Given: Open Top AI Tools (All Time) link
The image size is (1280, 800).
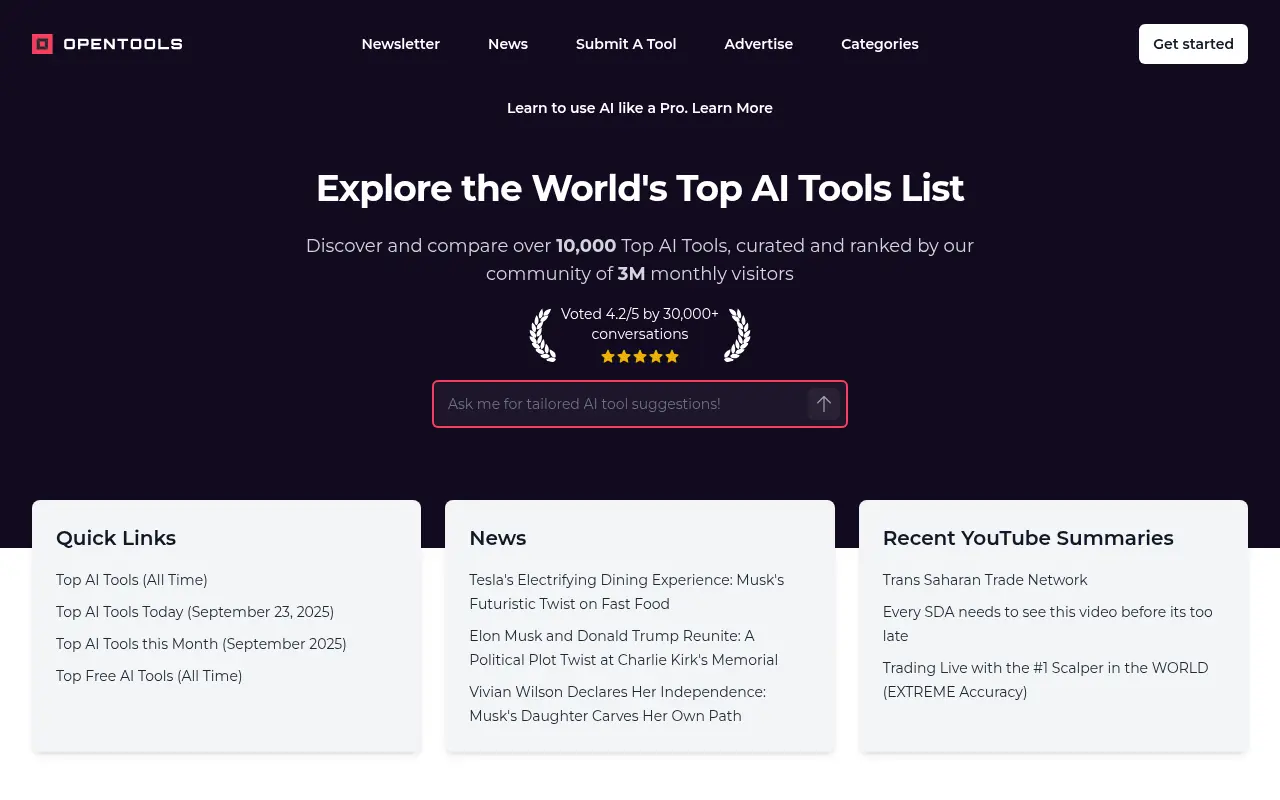Looking at the screenshot, I should tap(131, 580).
